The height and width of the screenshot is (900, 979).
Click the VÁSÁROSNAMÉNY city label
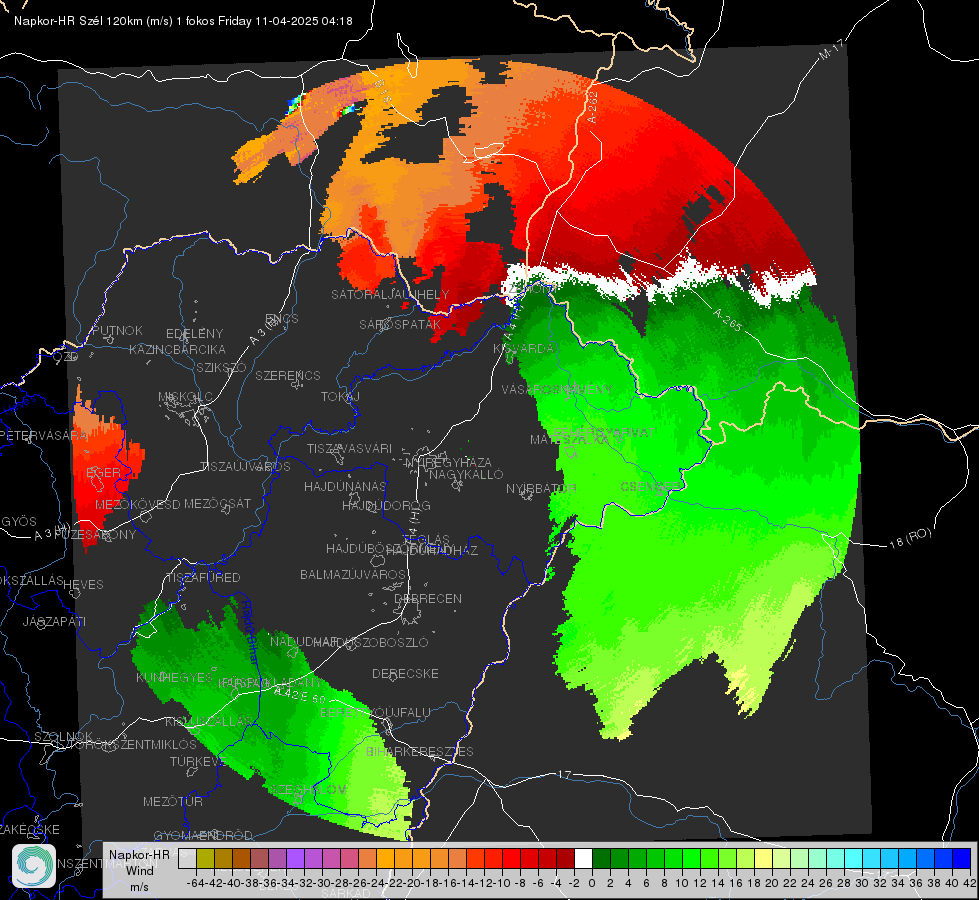coord(557,389)
